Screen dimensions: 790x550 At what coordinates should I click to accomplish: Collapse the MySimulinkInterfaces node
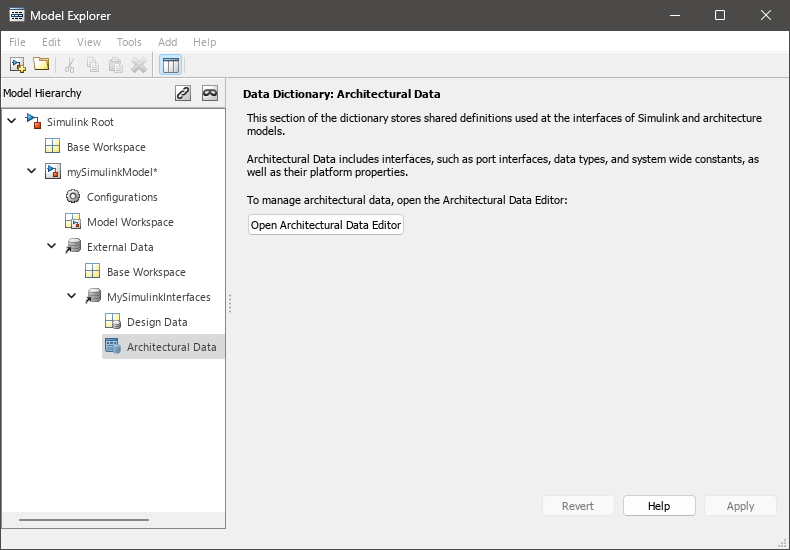pos(72,296)
